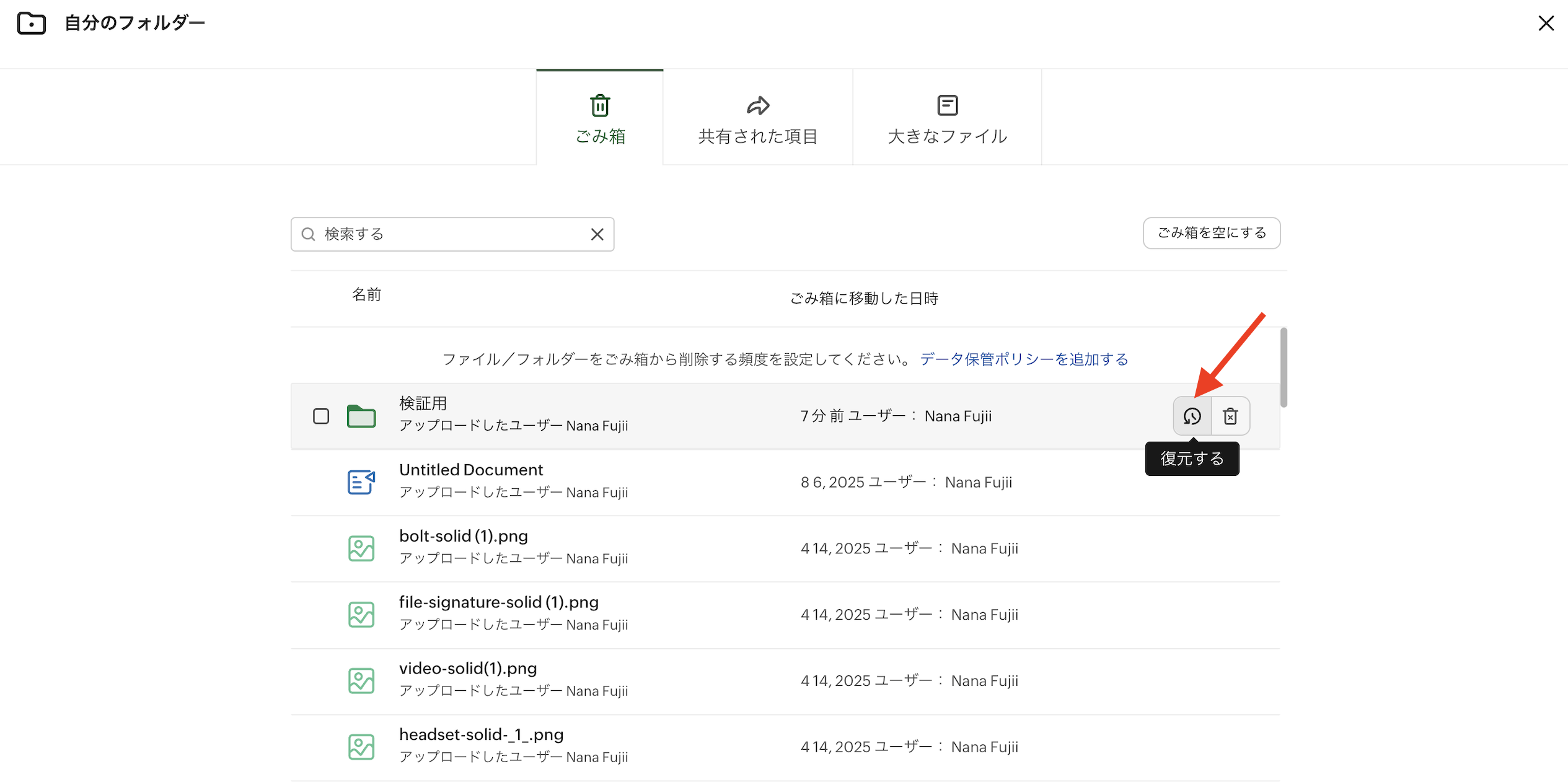Switch to the 共有された項目 tab
Screen dimensions: 1568x782
757,119
